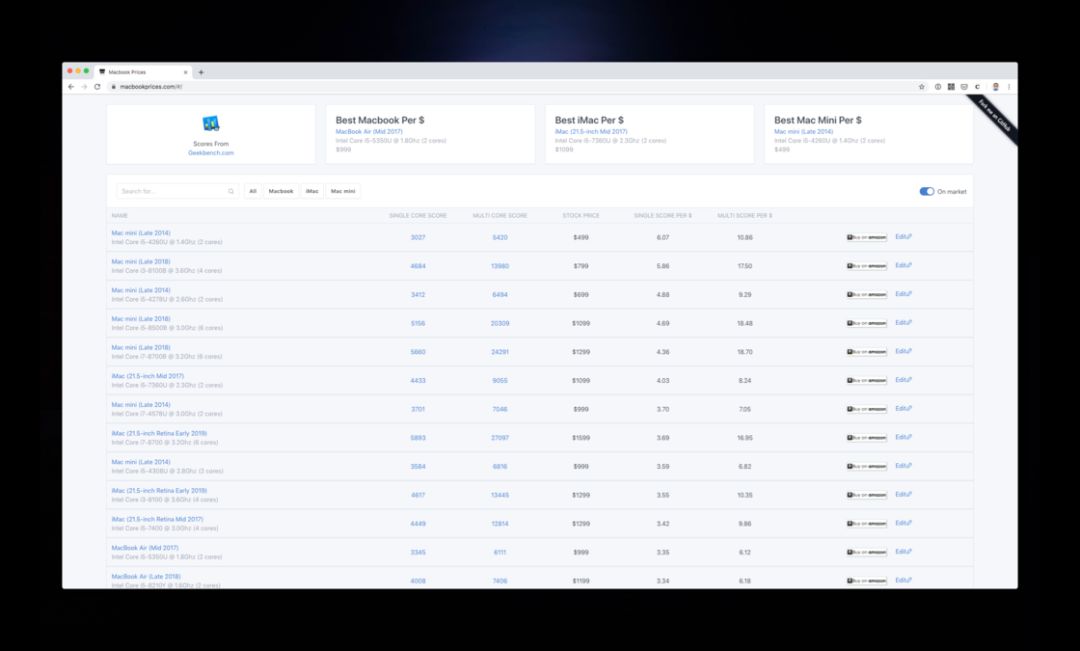Click Buy on Amazon for MacBook Air (Late 2018)
This screenshot has height=651, width=1080.
[866, 581]
